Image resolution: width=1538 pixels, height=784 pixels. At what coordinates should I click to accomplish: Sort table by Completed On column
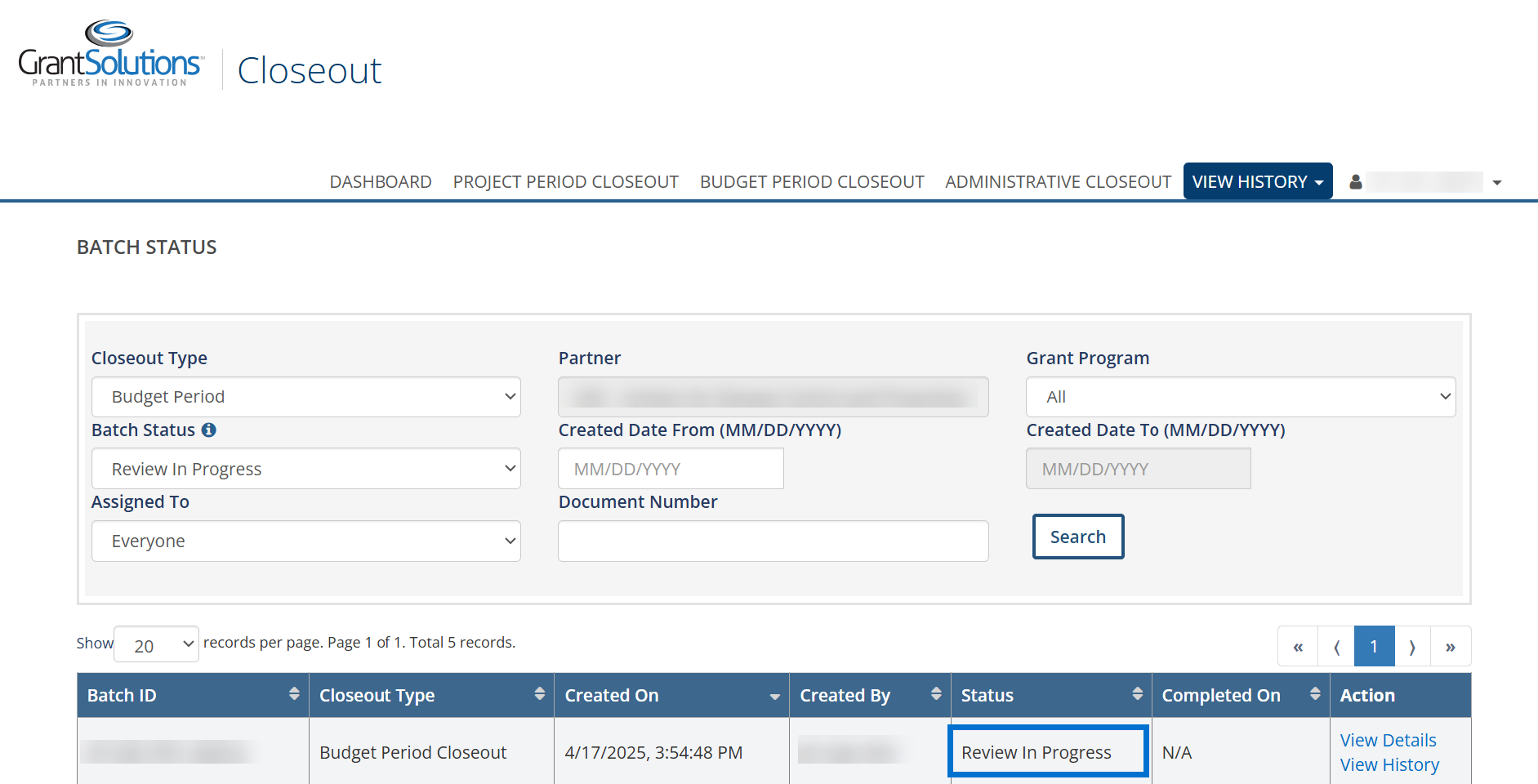pyautogui.click(x=1315, y=694)
